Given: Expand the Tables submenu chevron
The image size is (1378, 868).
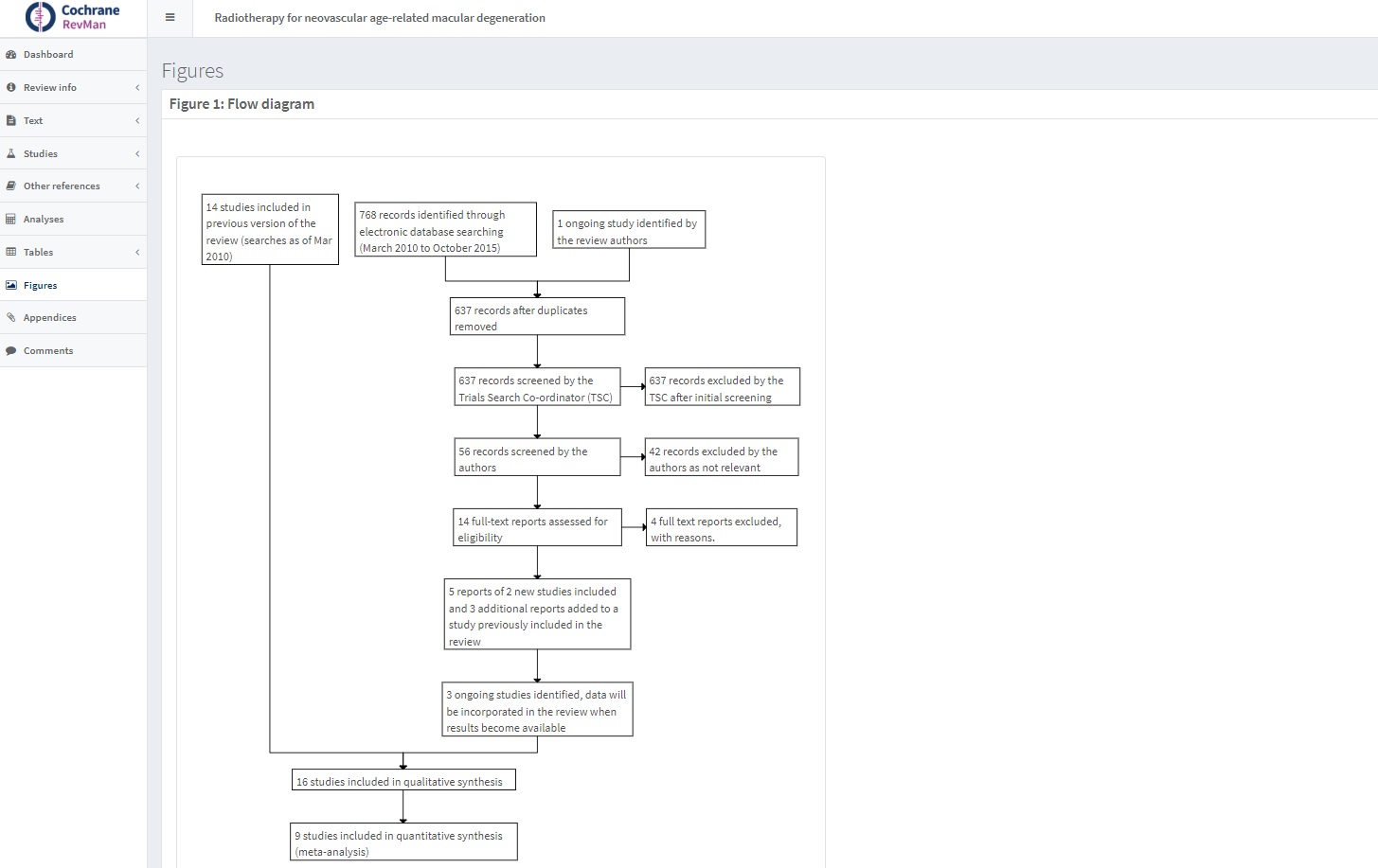Looking at the screenshot, I should tap(137, 252).
